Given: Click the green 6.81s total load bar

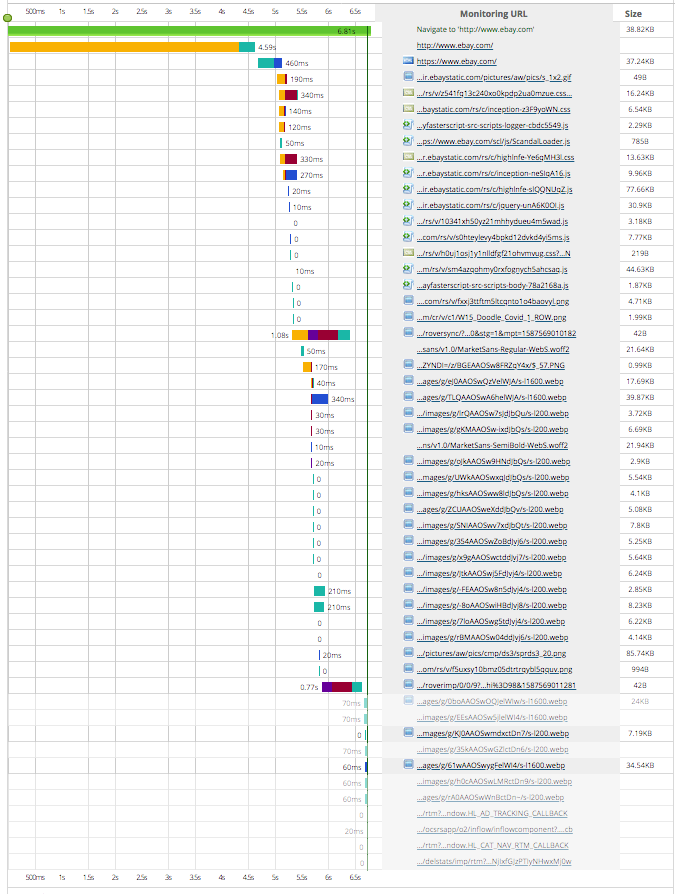Looking at the screenshot, I should coord(189,31).
